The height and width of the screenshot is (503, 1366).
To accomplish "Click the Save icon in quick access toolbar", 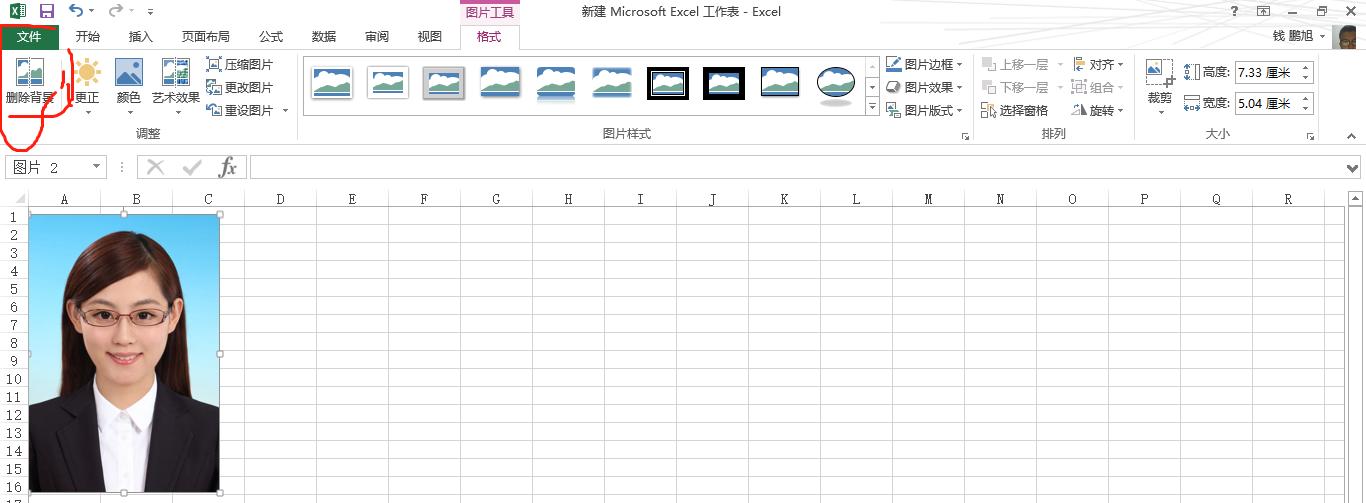I will point(46,11).
